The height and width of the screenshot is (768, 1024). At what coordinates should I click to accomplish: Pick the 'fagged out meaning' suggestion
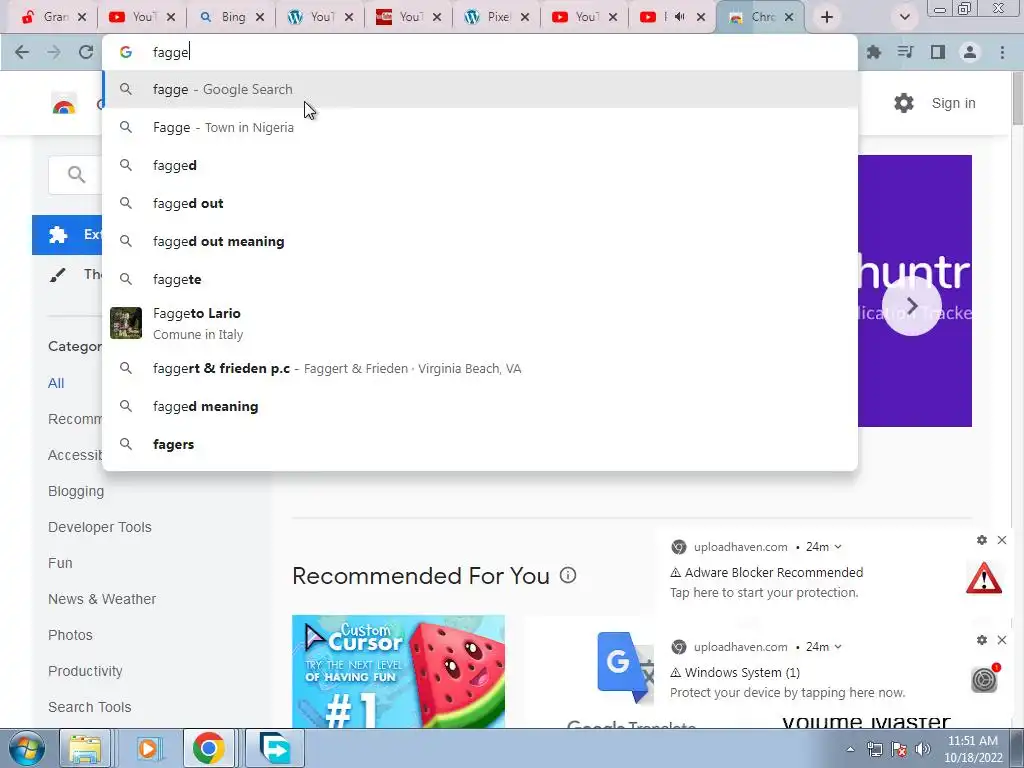(480, 241)
